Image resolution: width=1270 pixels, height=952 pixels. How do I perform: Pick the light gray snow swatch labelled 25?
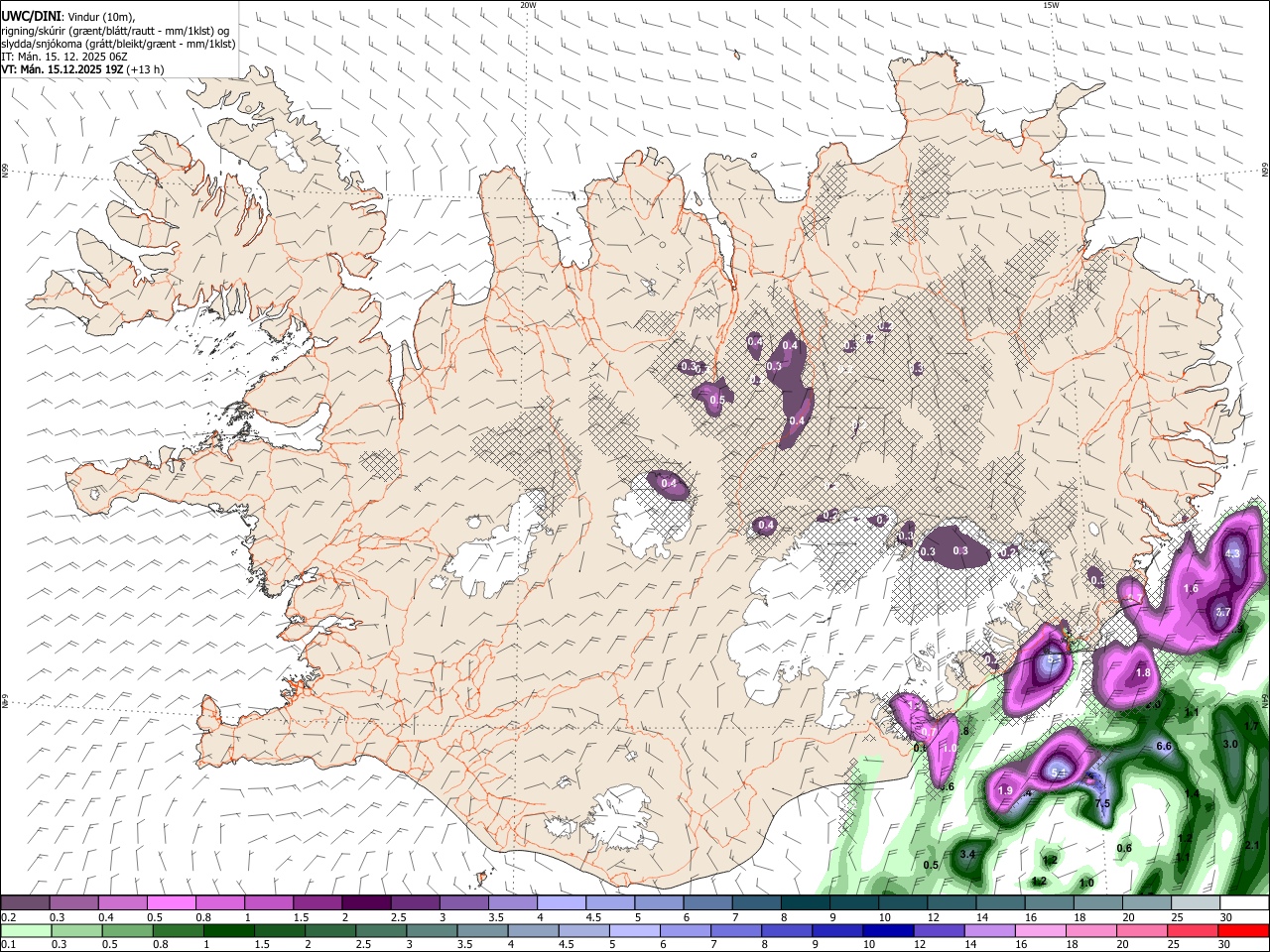click(1196, 903)
